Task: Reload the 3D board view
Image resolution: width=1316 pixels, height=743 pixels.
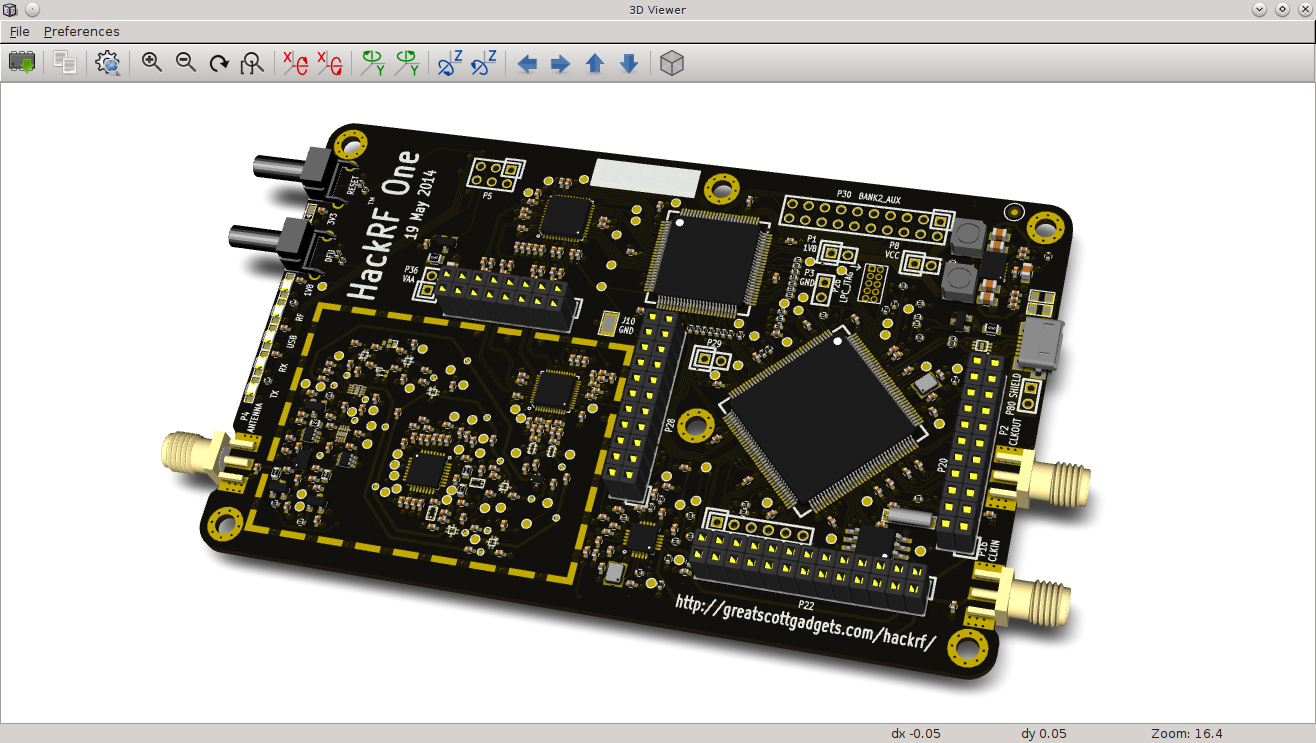Action: pos(22,63)
